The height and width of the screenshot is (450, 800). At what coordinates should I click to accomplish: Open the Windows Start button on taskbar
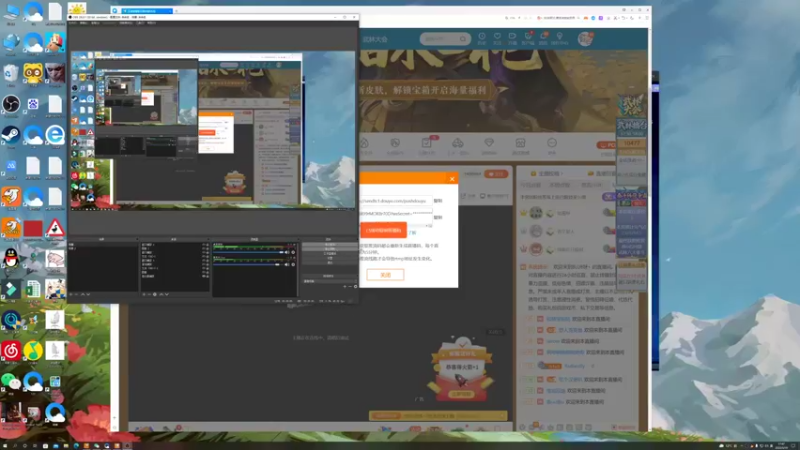[x=4, y=445]
